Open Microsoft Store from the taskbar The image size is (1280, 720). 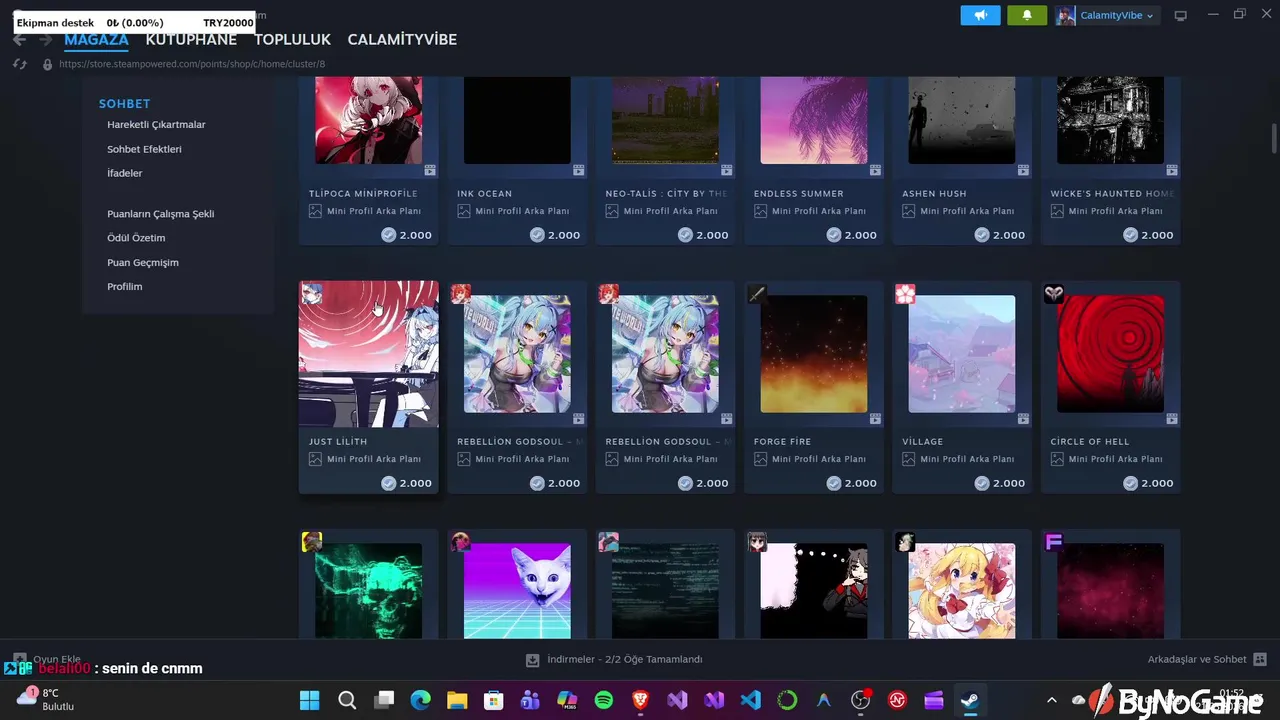[x=493, y=700]
